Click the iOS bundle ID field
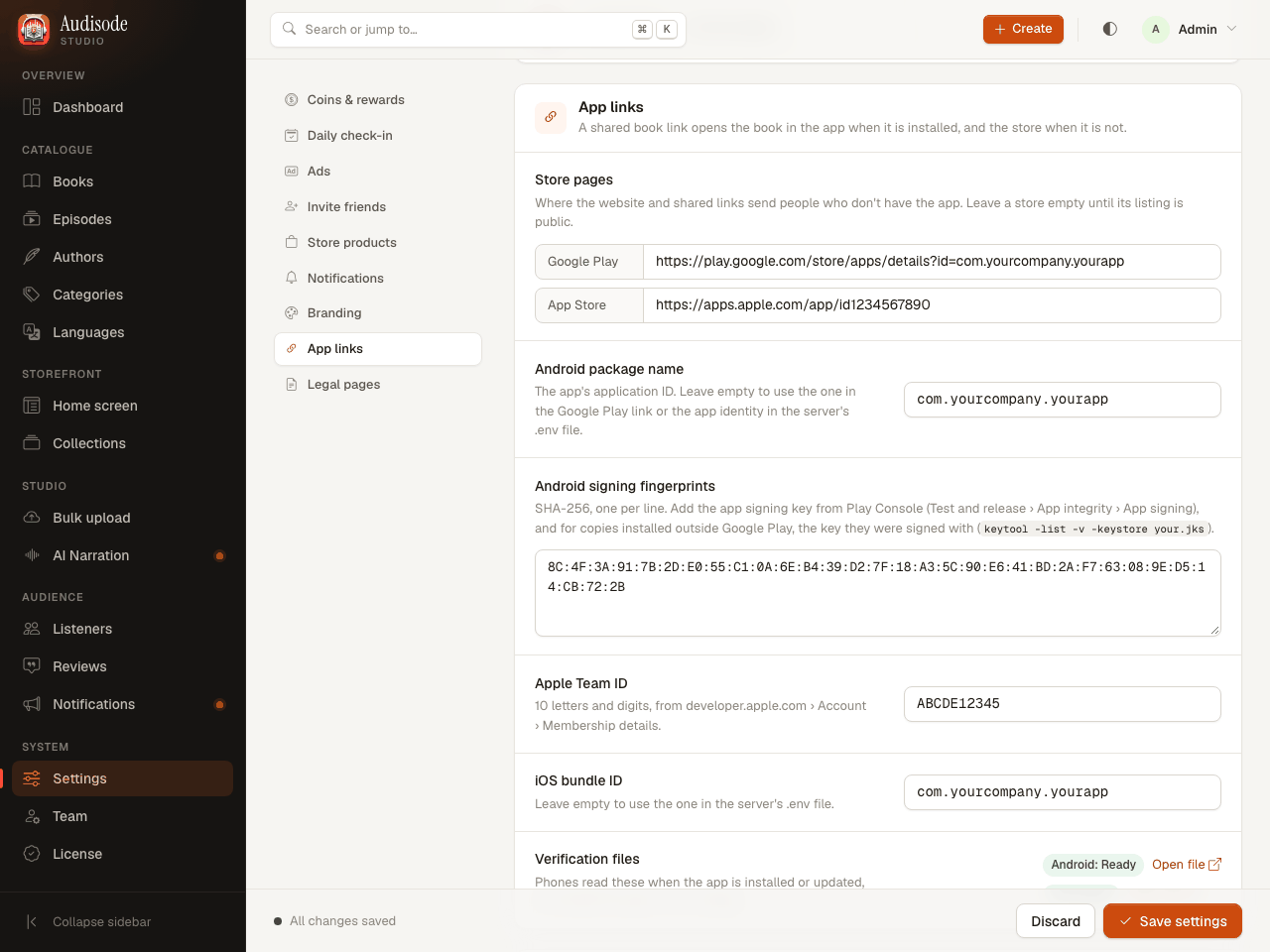Screen dimensions: 1270x952 1063,792
